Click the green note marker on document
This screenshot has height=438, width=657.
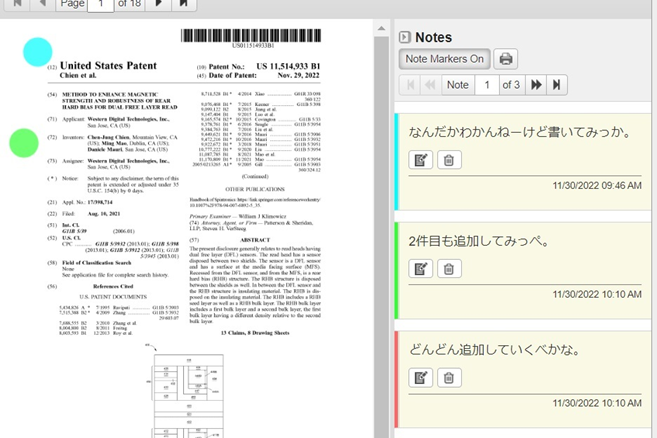(x=24, y=143)
